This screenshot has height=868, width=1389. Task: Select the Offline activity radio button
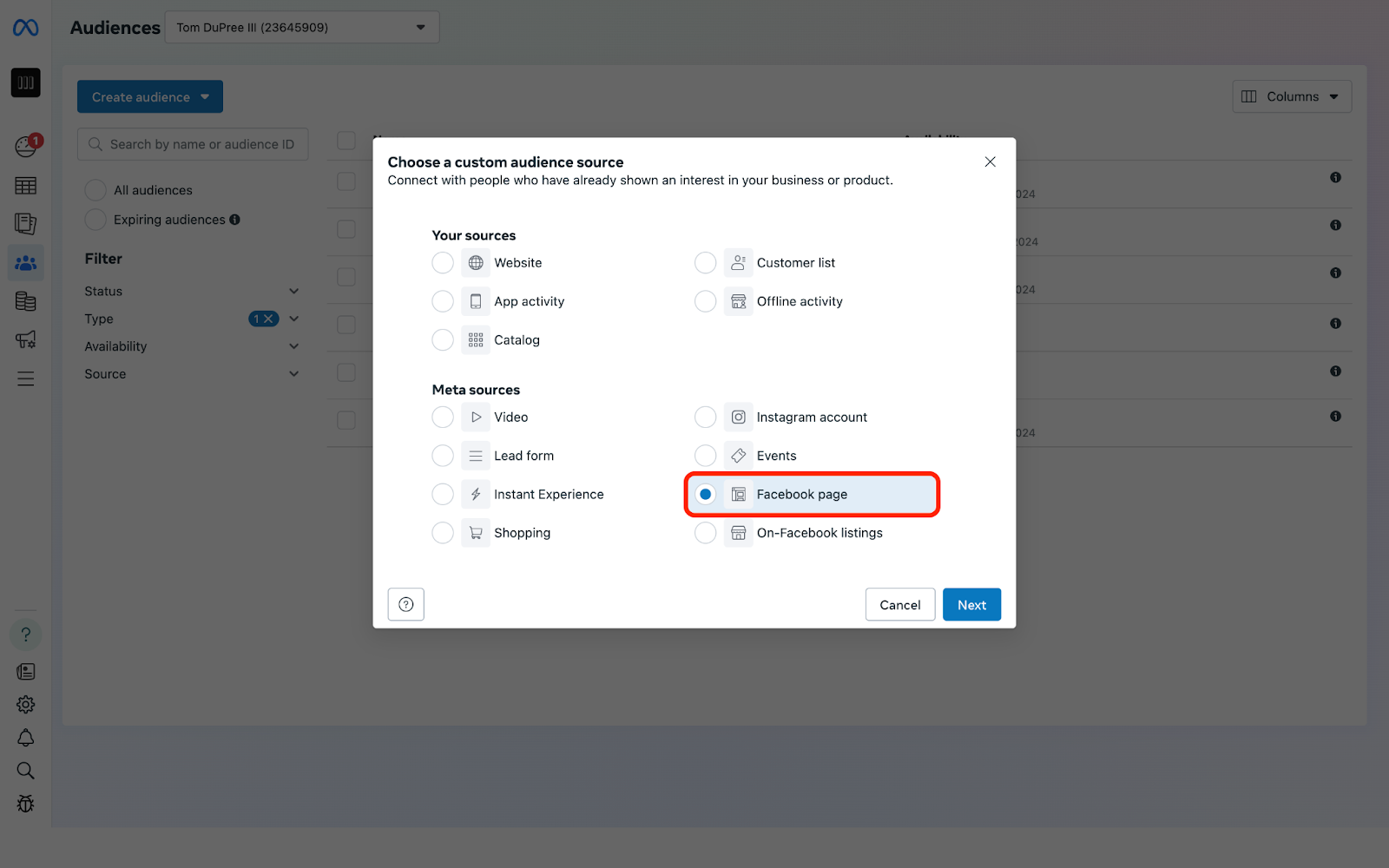tap(705, 301)
